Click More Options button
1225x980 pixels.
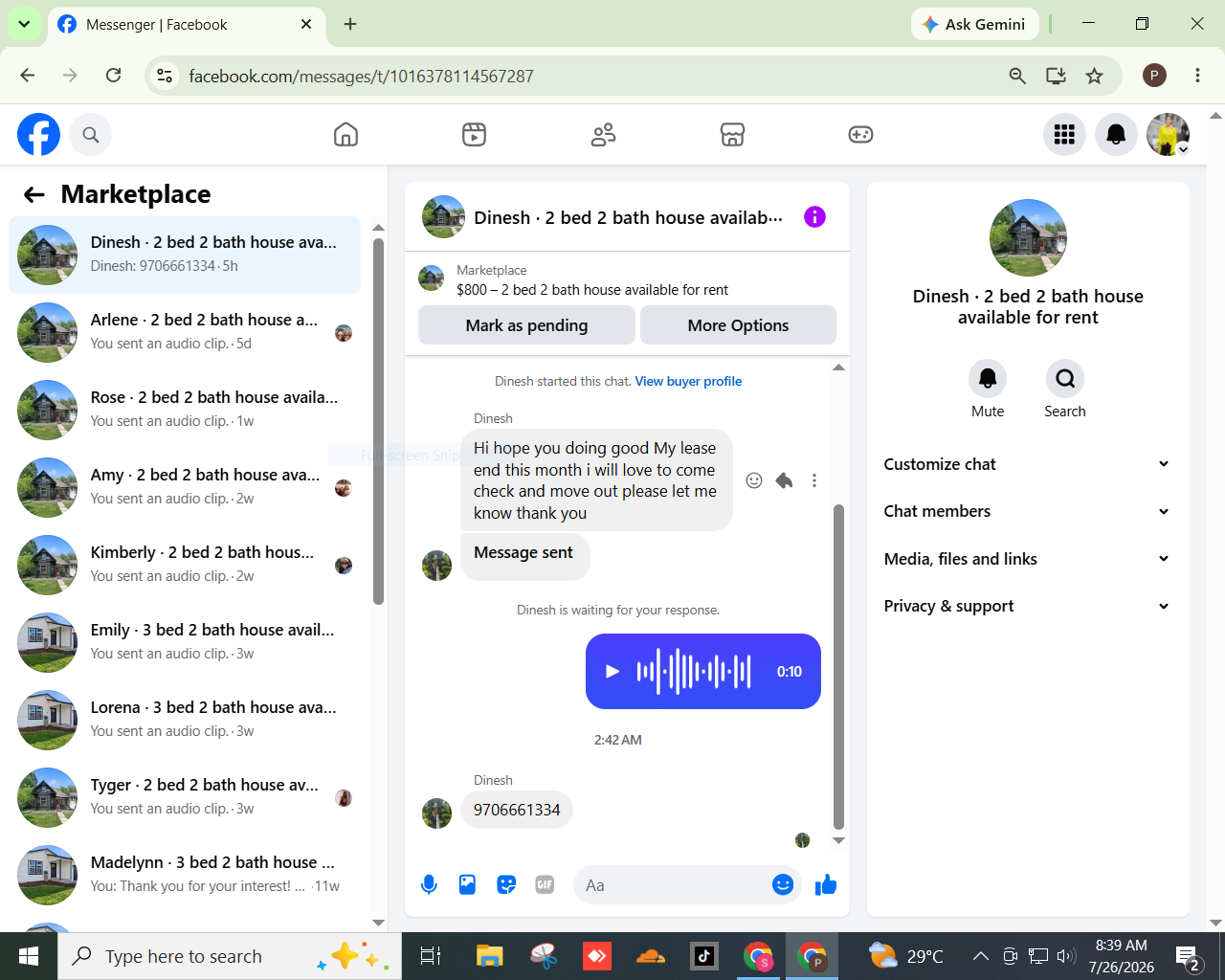pos(738,325)
